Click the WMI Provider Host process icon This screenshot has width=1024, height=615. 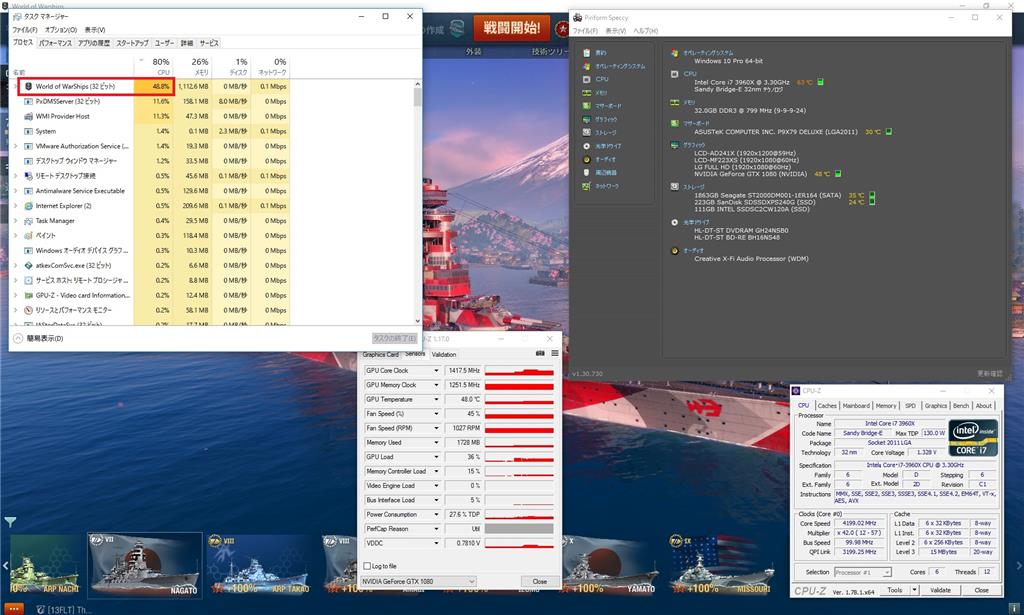coord(28,116)
